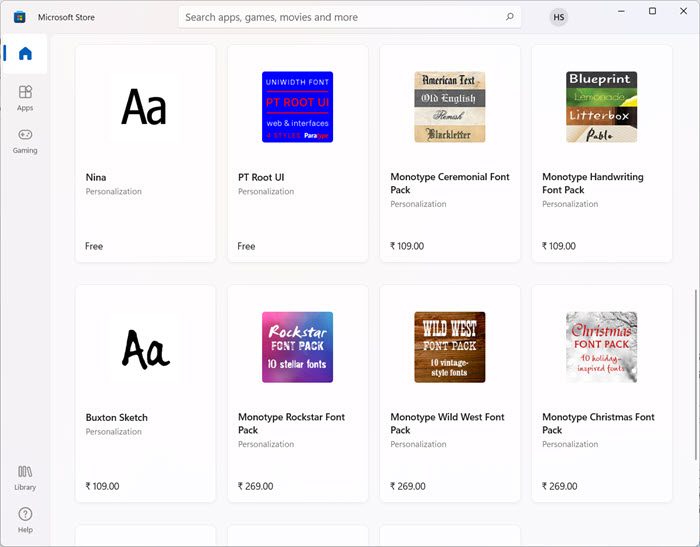700x547 pixels.
Task: Click Personalization label under Nina
Action: (x=113, y=192)
